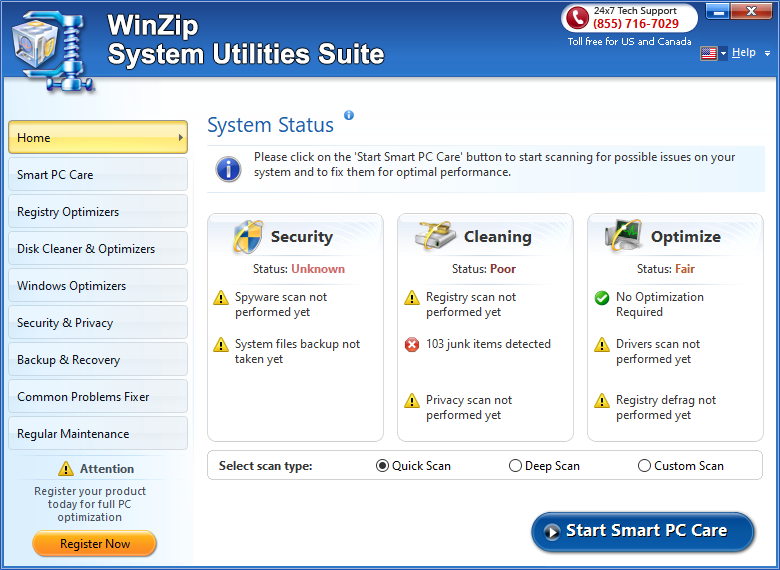Open Security & Privacy section
Image resolution: width=780 pixels, height=570 pixels.
[98, 322]
